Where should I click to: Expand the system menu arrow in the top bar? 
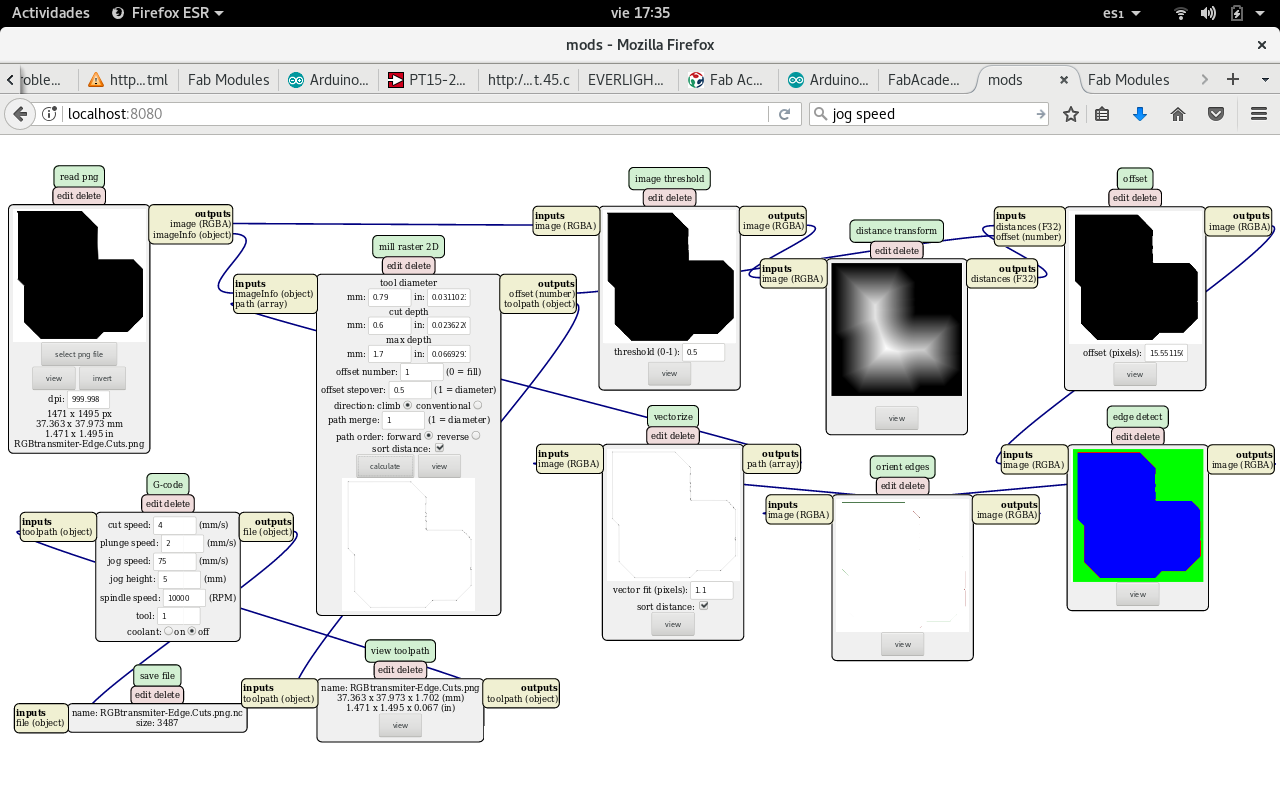(1260, 13)
